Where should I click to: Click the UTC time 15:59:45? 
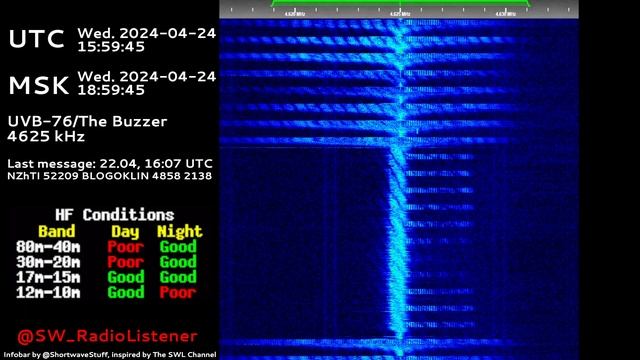(x=111, y=47)
